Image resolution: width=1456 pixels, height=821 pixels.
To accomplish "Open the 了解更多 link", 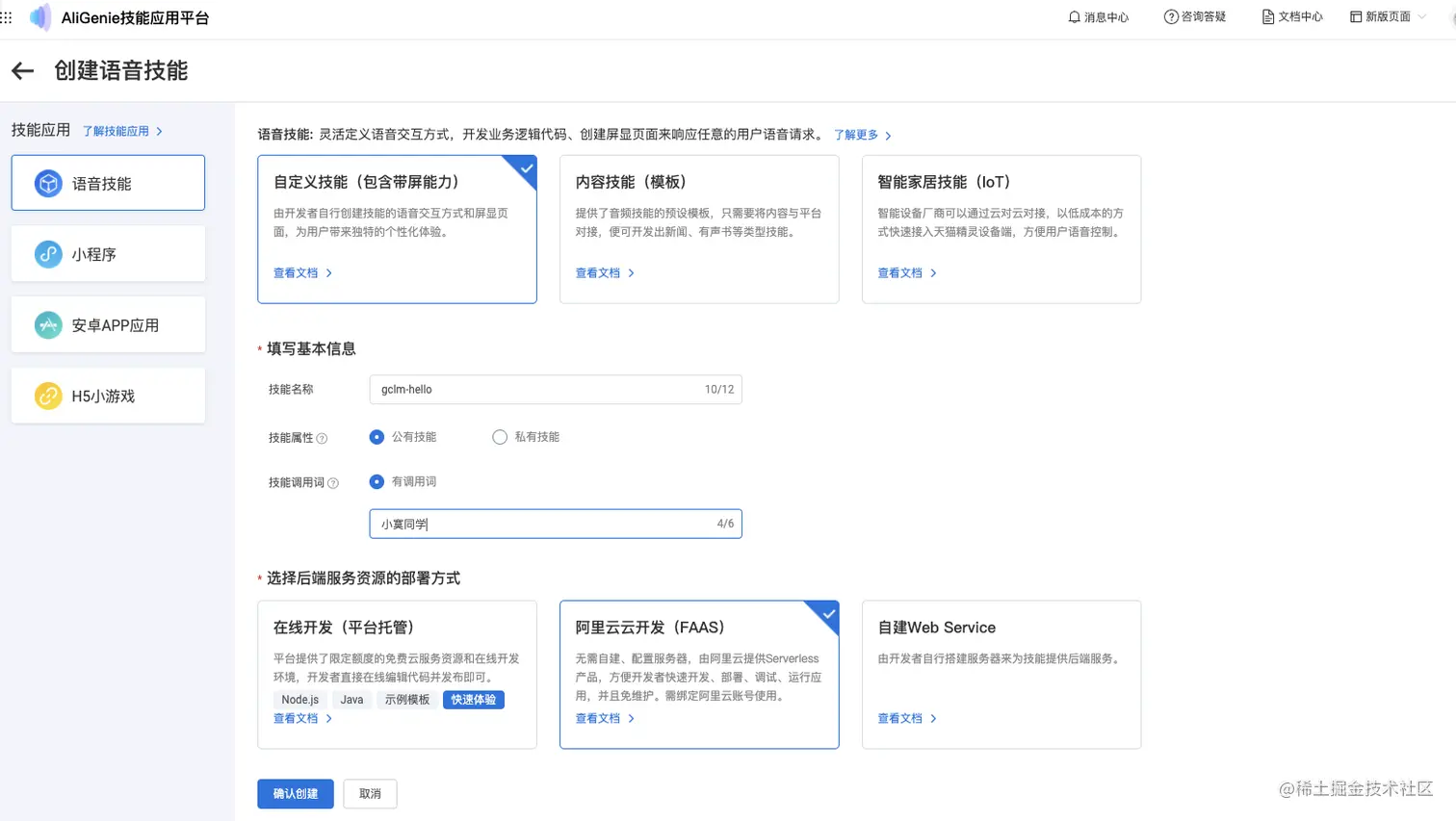I will [x=863, y=135].
